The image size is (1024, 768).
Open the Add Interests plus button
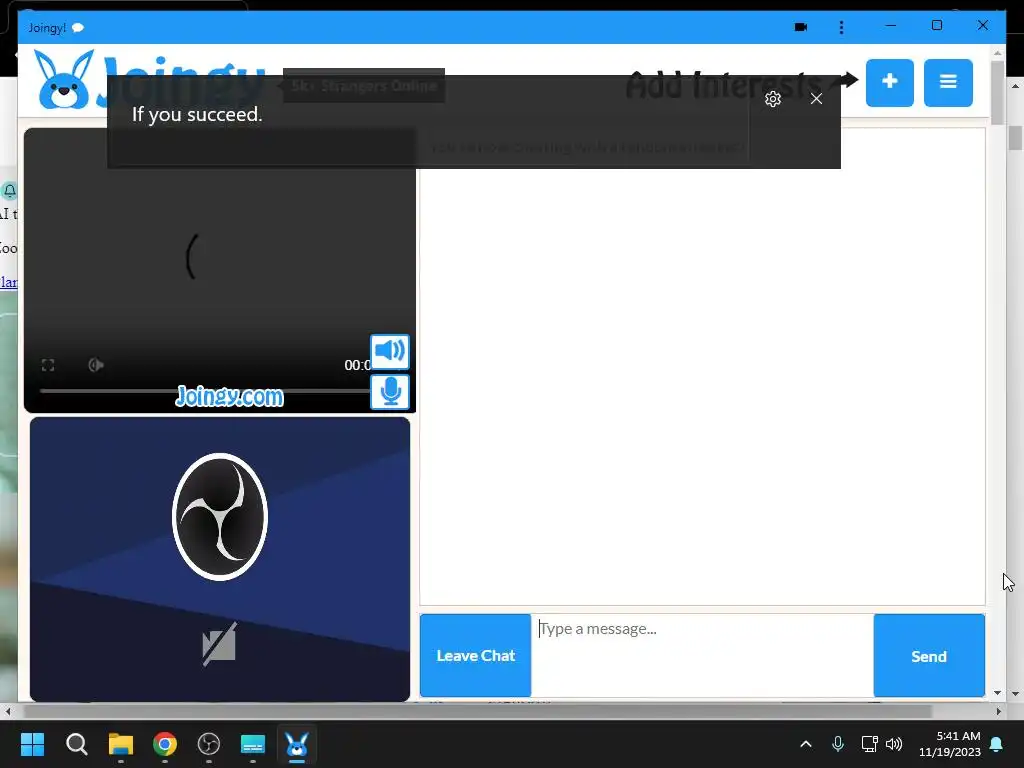click(889, 82)
